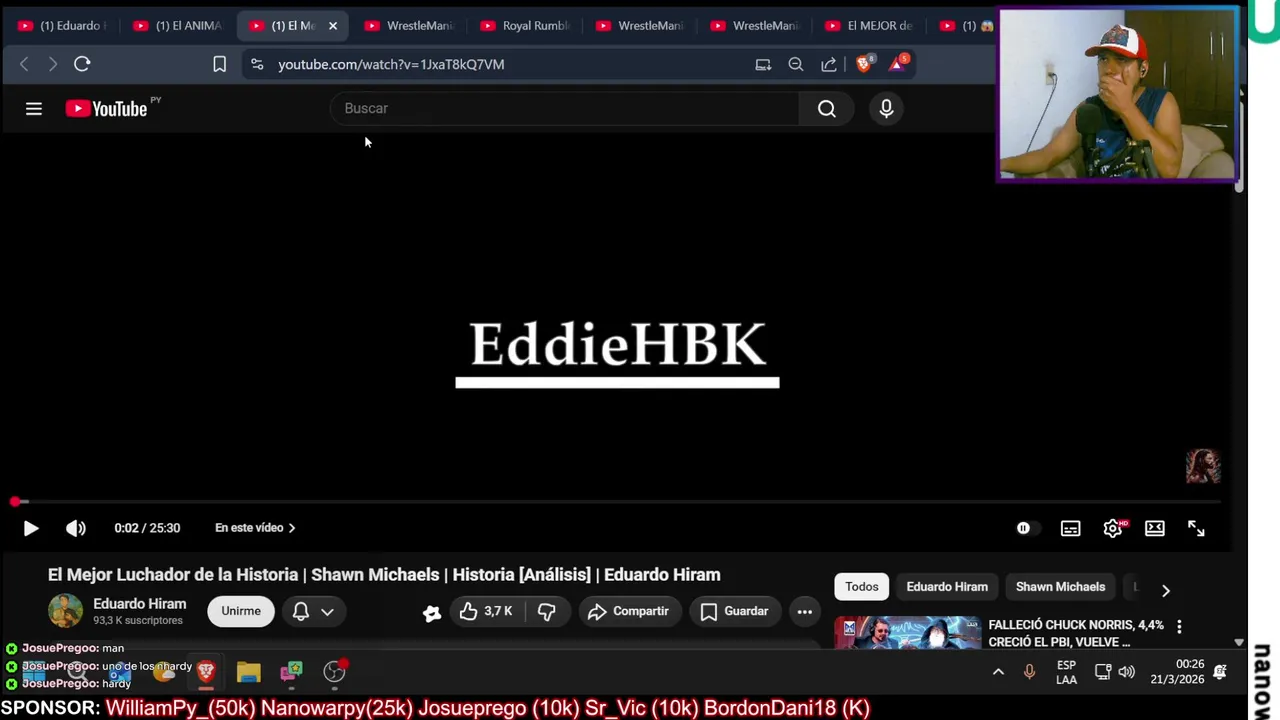1280x720 pixels.
Task: Share the video with Compartir
Action: click(x=628, y=611)
